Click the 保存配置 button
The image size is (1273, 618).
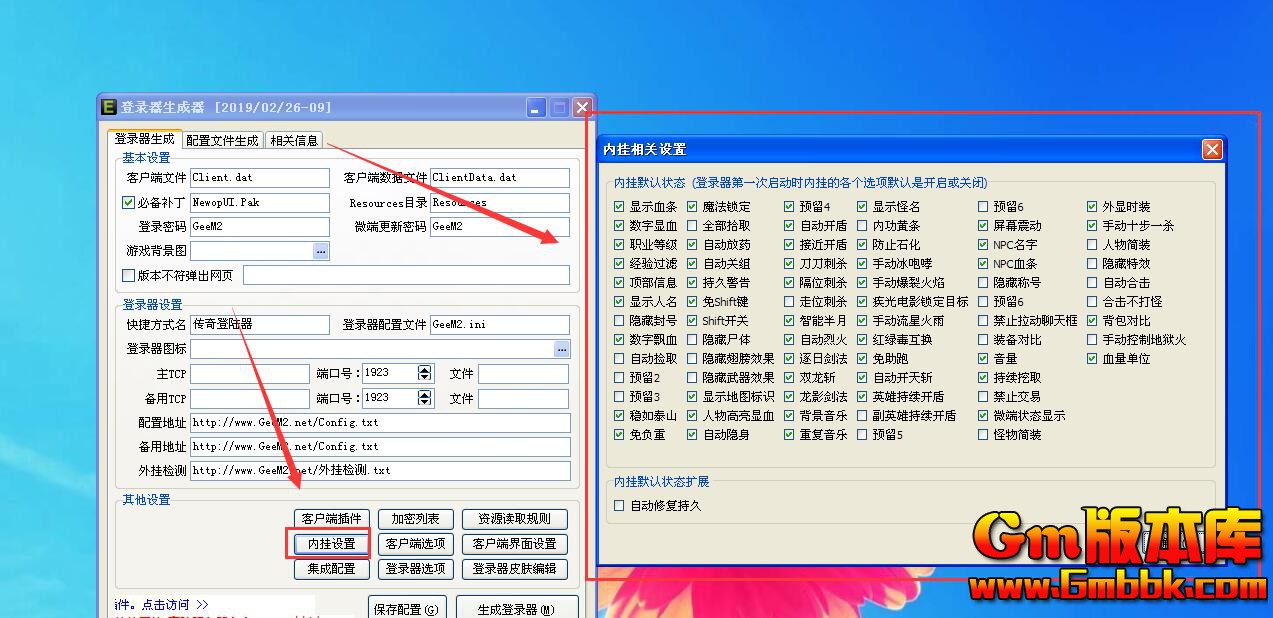(x=408, y=609)
